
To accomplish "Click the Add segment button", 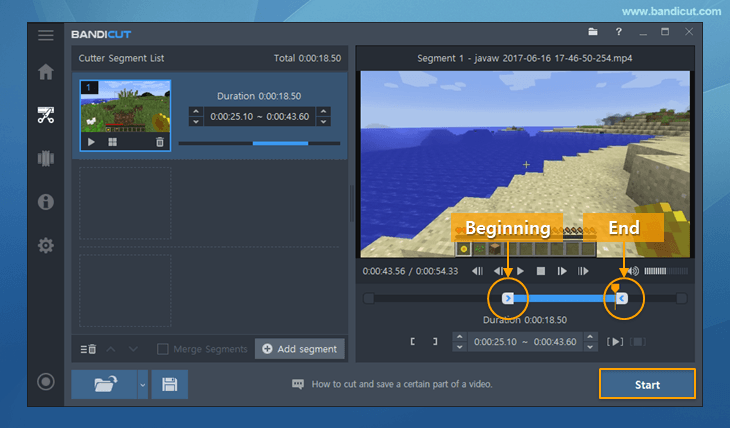I will tap(300, 349).
